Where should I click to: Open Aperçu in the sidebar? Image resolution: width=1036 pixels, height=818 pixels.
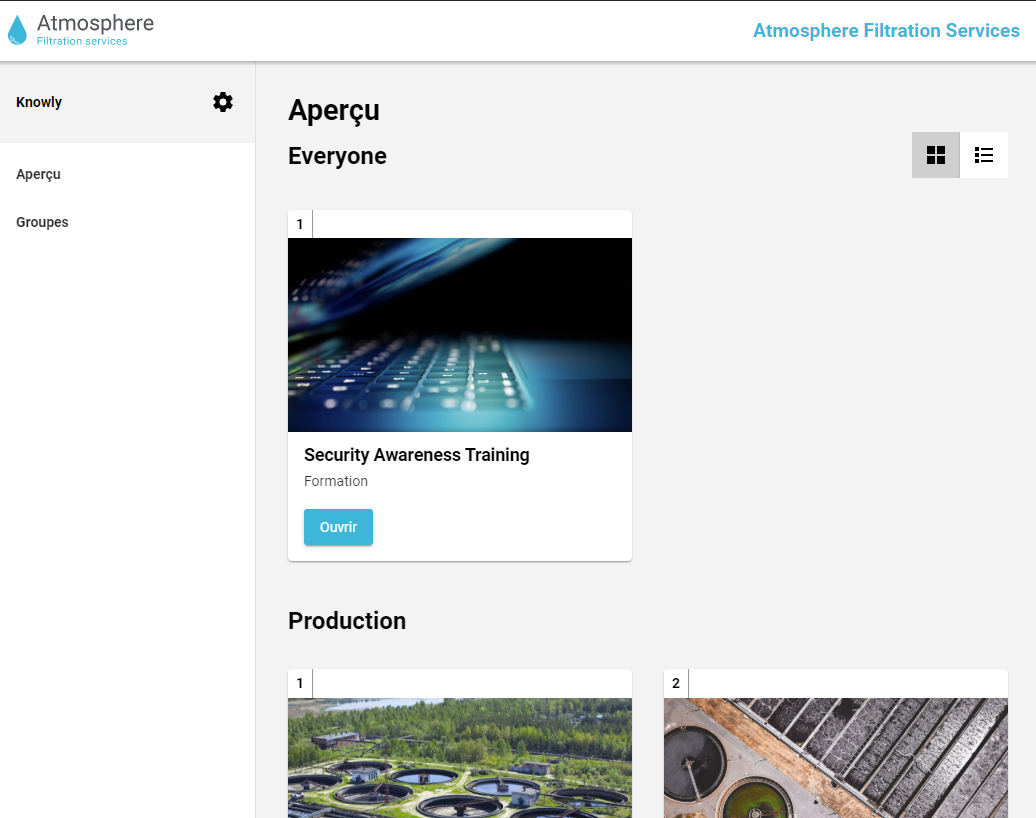click(38, 174)
